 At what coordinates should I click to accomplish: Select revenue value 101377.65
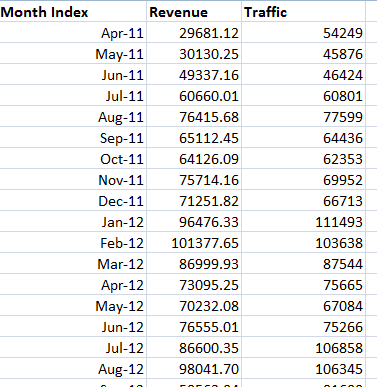tap(194, 243)
